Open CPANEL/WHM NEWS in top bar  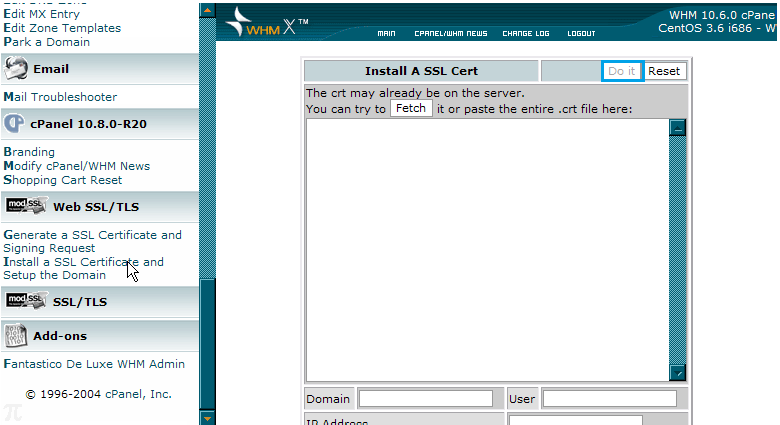[451, 33]
